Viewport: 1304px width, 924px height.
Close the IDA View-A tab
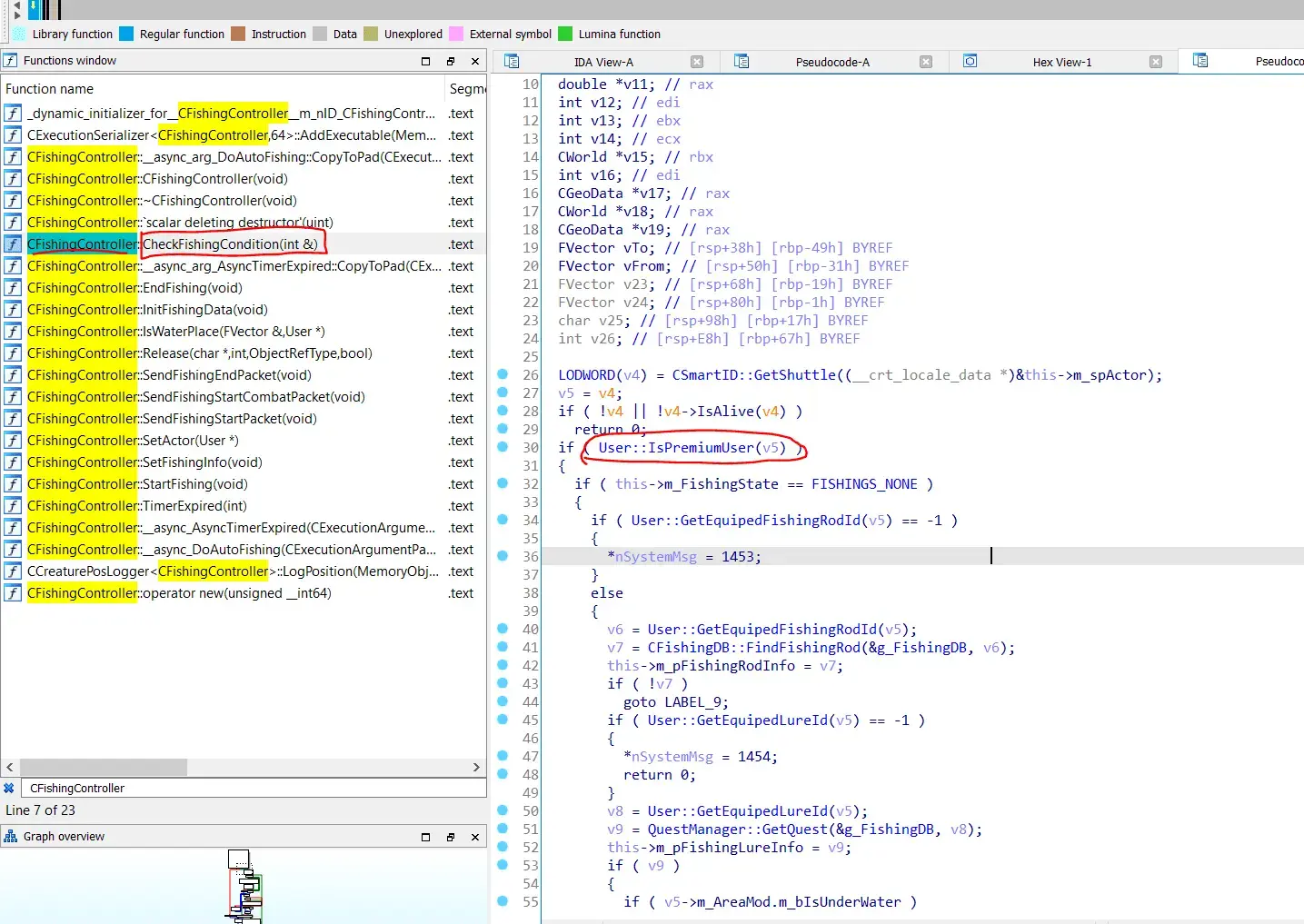(697, 62)
